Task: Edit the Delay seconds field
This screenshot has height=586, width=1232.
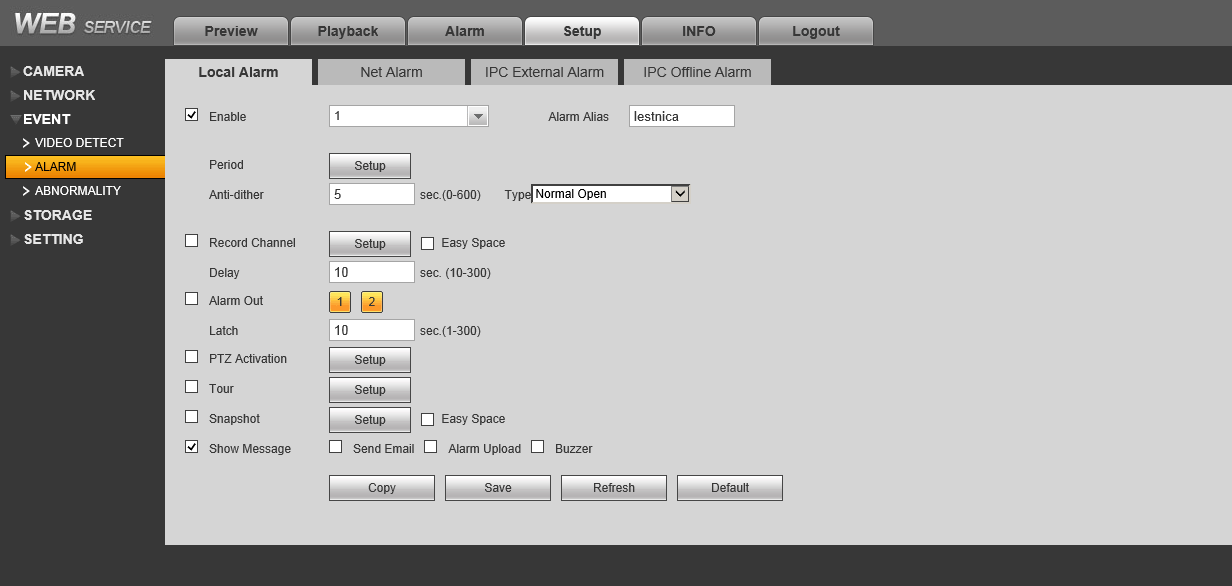Action: click(x=371, y=272)
